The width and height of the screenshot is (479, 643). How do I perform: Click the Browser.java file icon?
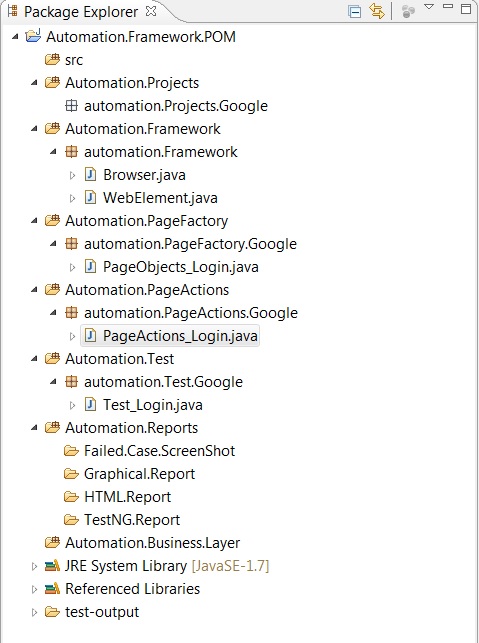[x=90, y=175]
